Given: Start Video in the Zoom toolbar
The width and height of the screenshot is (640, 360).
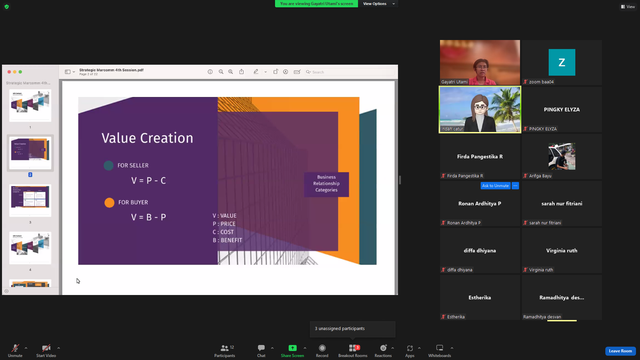Looking at the screenshot, I should point(46,350).
